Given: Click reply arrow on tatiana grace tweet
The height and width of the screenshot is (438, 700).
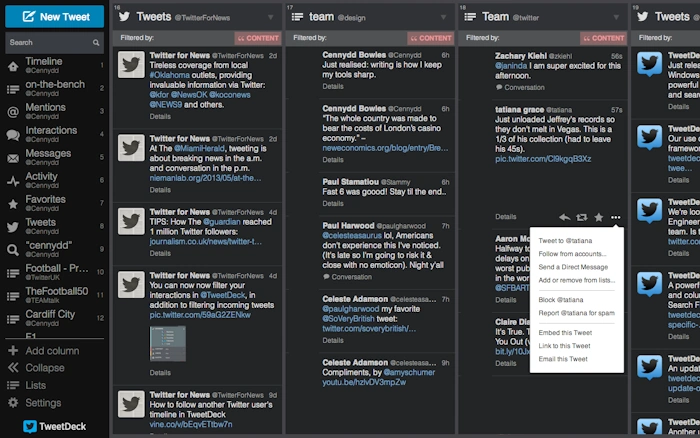Looking at the screenshot, I should pyautogui.click(x=565, y=217).
